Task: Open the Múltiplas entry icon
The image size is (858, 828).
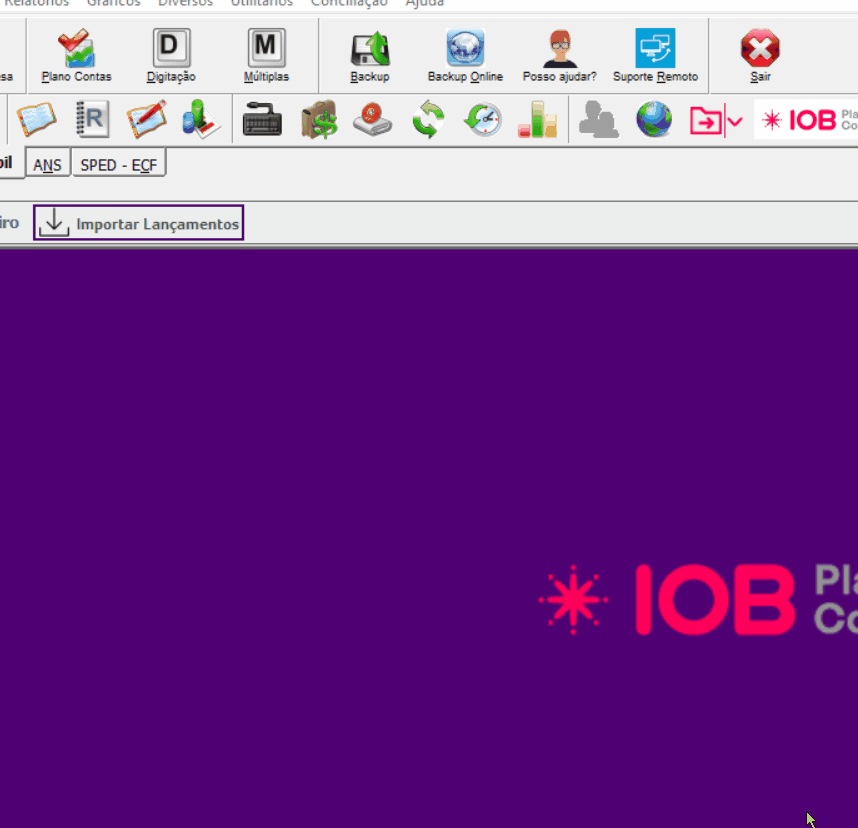Action: click(266, 56)
